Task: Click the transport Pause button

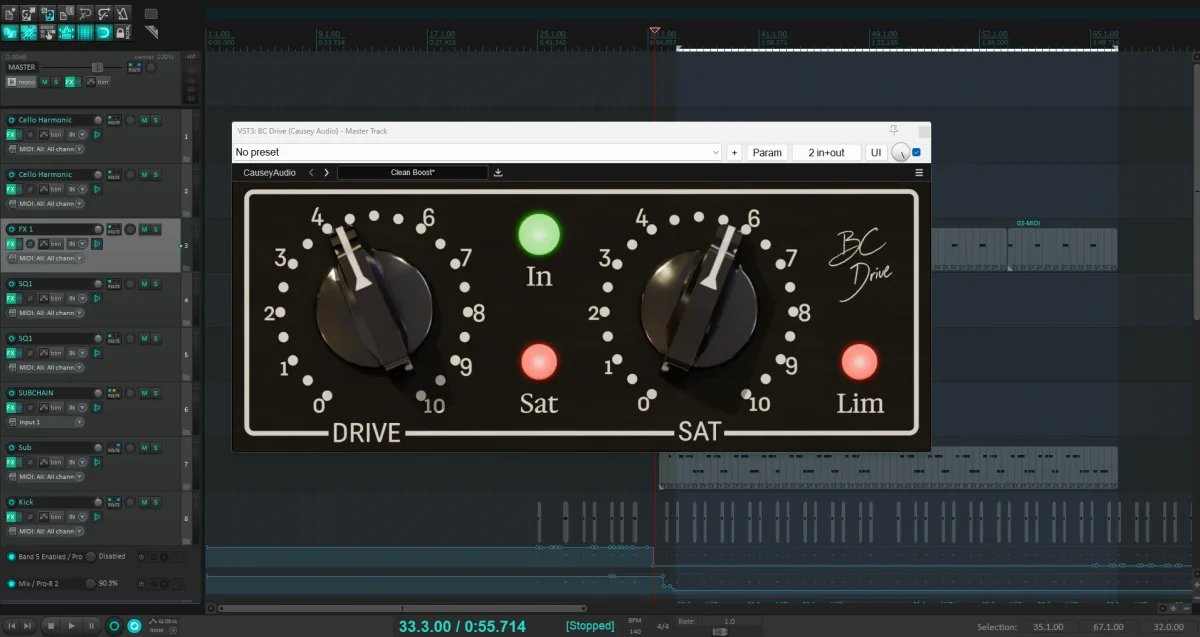Action: pos(91,626)
